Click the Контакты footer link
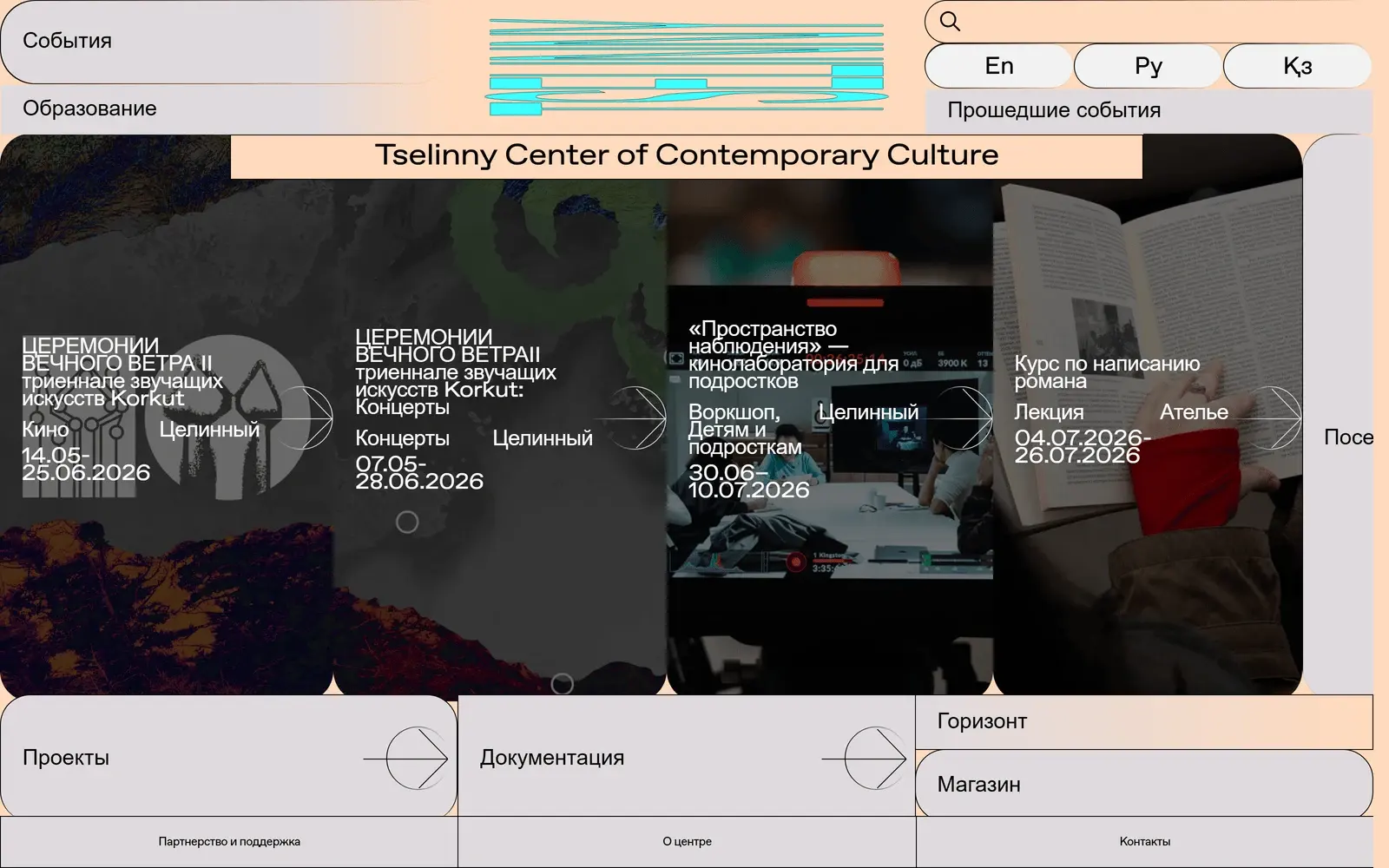1389x868 pixels. [x=1144, y=841]
